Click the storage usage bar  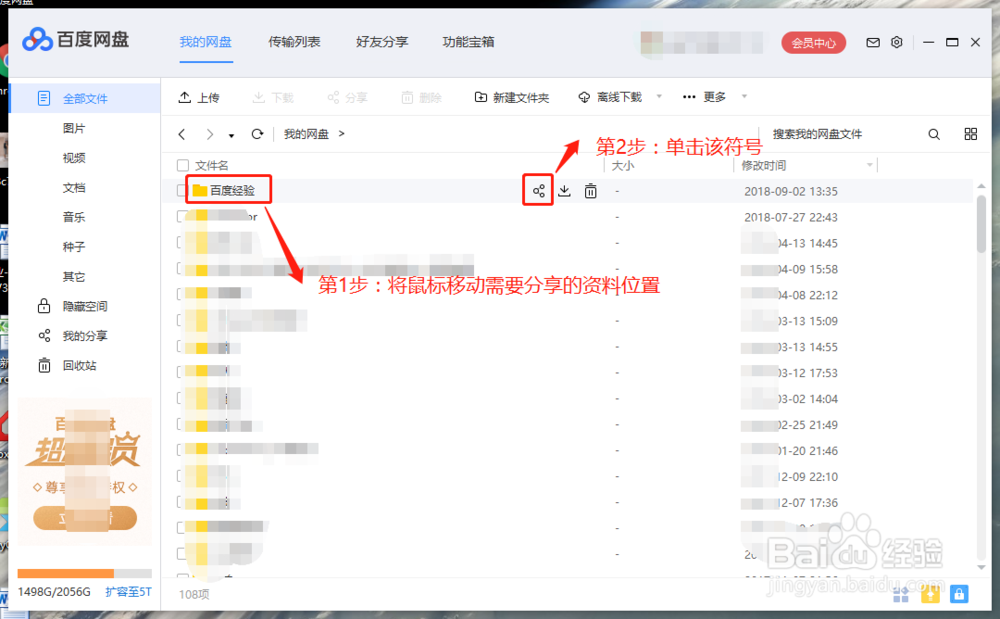84,573
